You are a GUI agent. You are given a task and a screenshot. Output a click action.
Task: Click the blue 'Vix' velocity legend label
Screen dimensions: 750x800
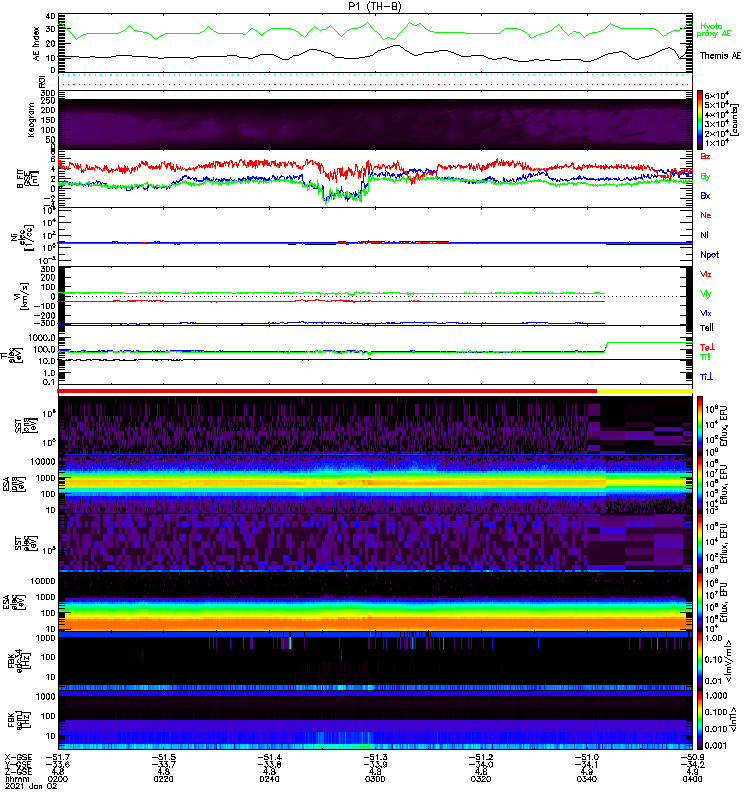705,314
